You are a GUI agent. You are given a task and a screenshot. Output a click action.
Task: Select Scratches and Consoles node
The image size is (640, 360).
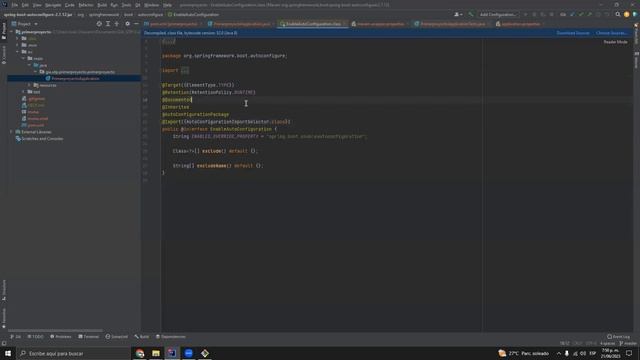42,139
